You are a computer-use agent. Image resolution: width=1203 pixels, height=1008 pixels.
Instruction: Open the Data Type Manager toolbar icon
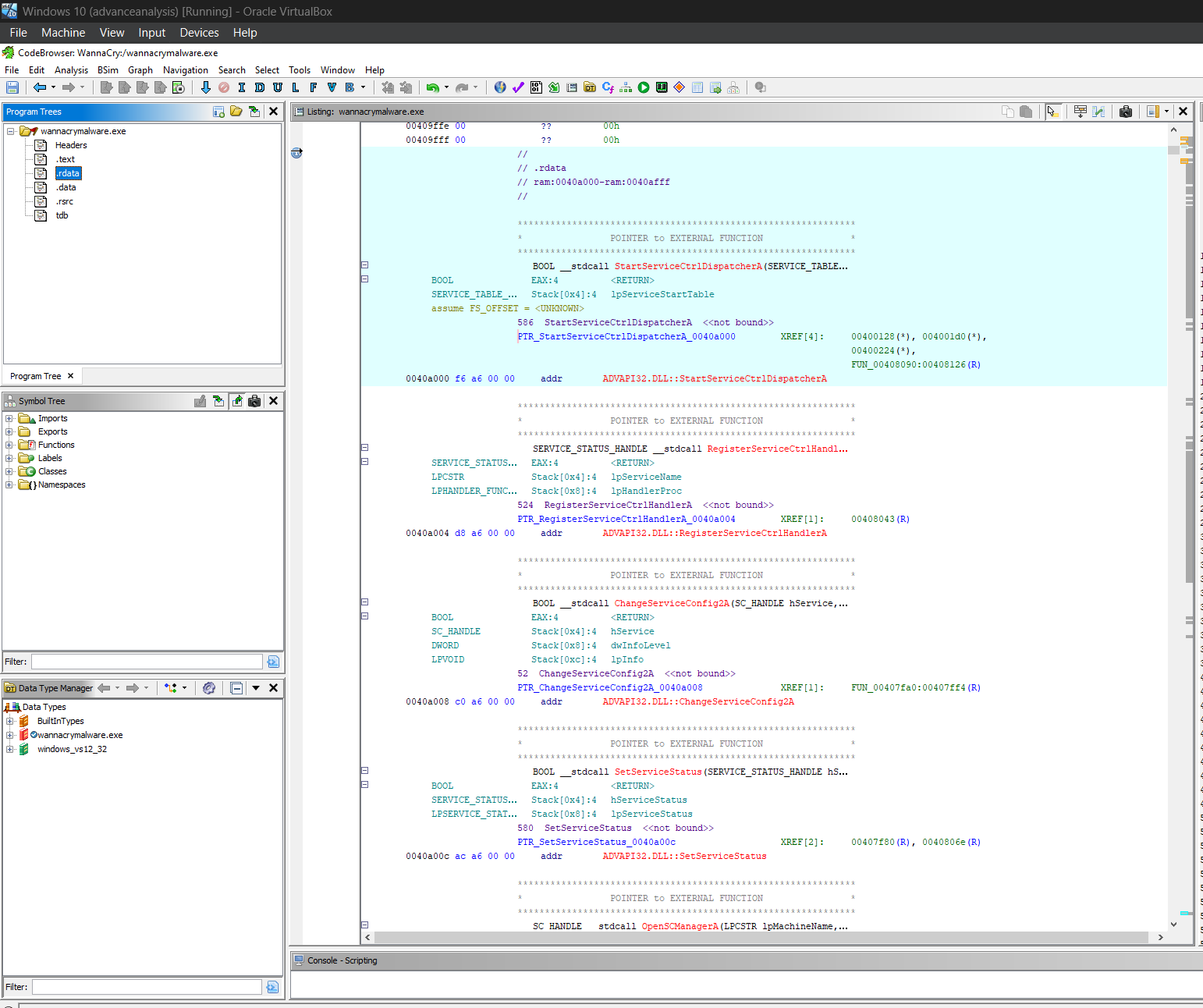click(590, 87)
